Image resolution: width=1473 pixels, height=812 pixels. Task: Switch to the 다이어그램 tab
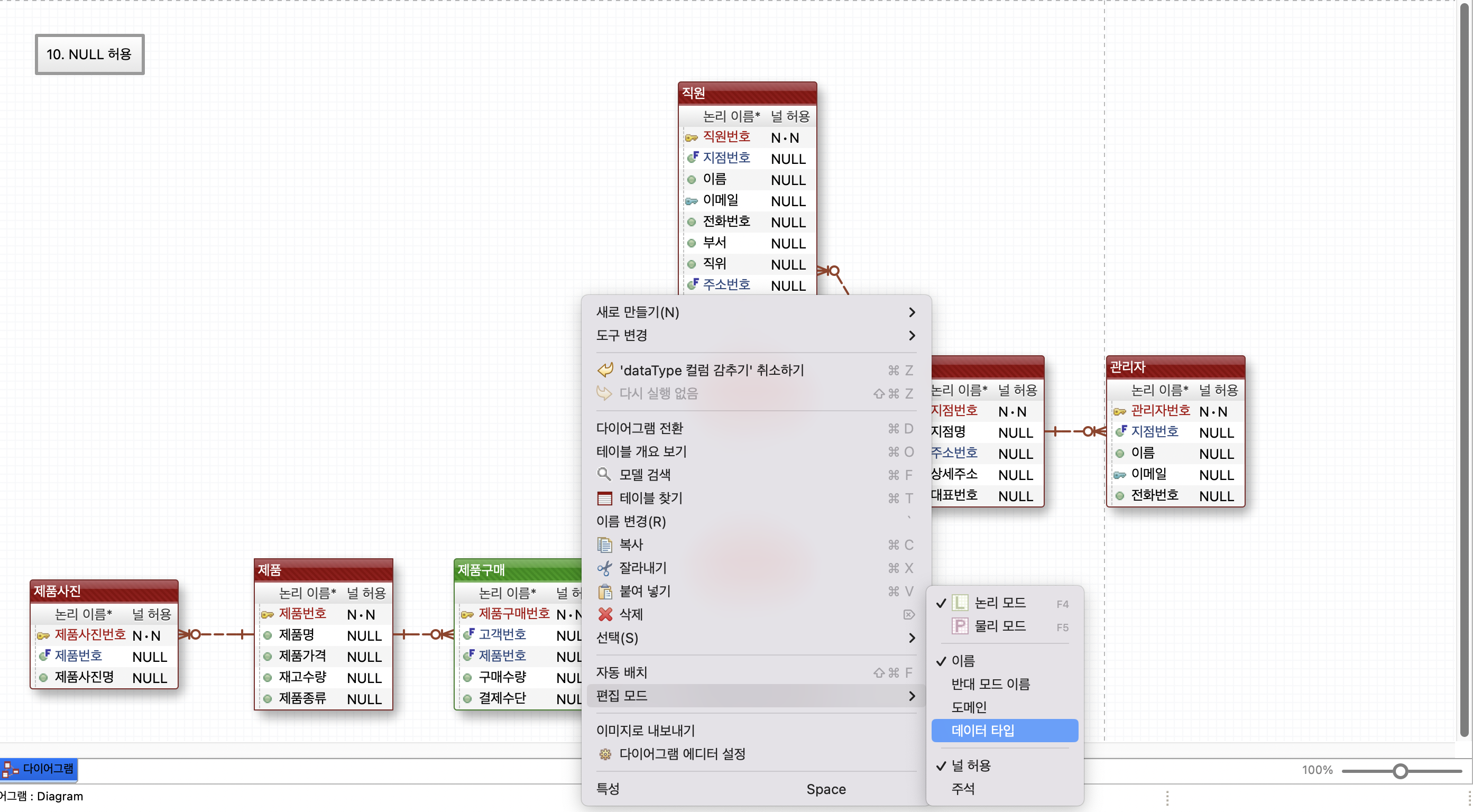click(x=39, y=770)
